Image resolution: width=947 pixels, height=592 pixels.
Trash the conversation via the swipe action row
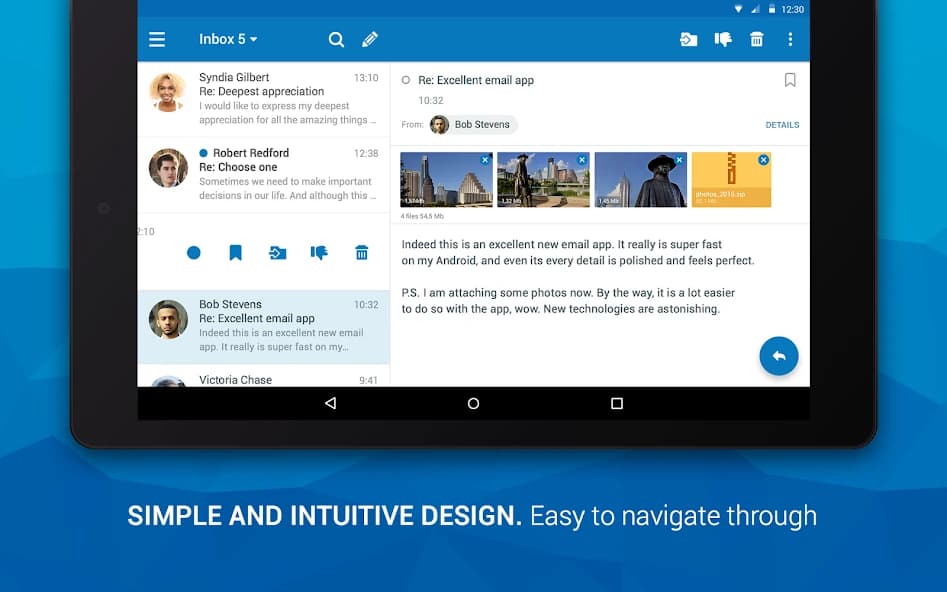(361, 253)
